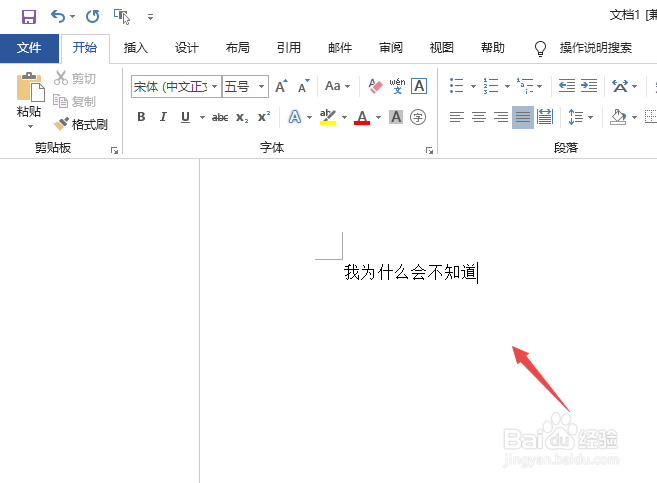The image size is (657, 483).
Task: Undo the last action
Action: click(58, 17)
